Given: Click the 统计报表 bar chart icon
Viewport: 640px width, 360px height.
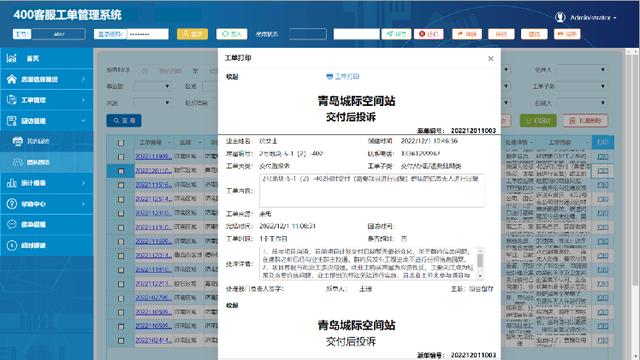Looking at the screenshot, I should 11,183.
